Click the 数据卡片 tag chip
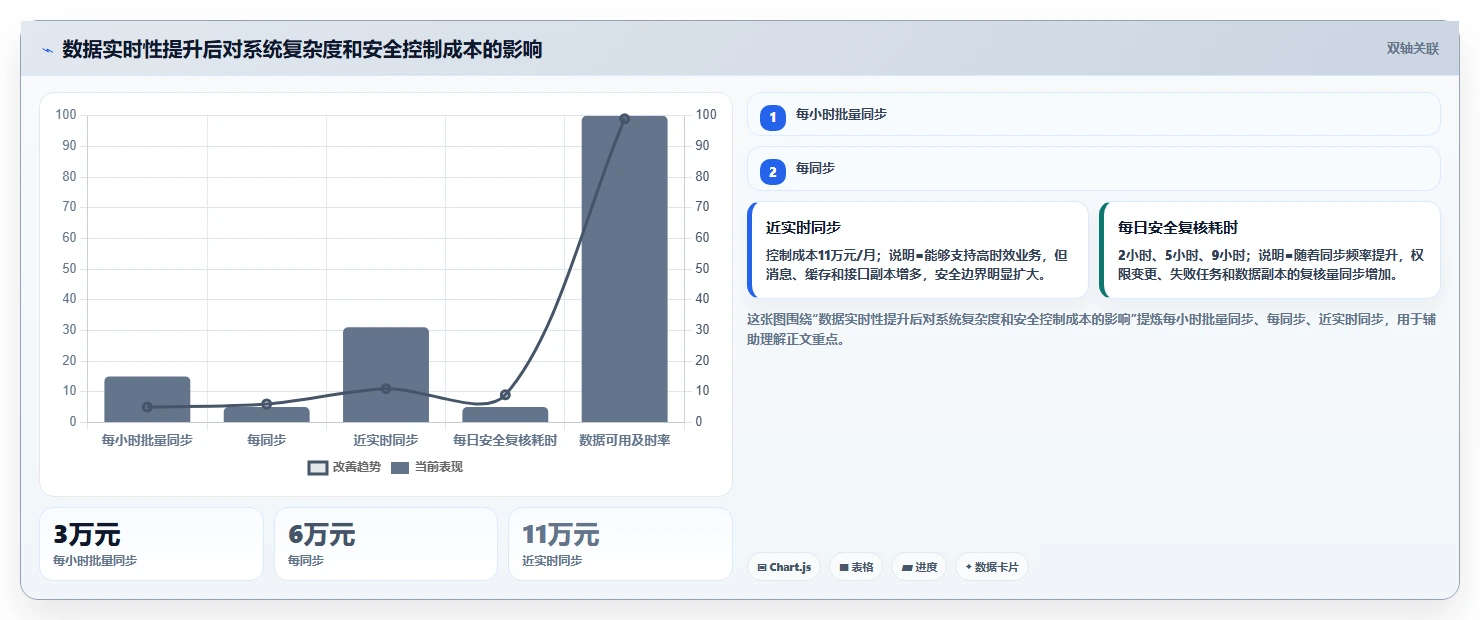Image resolution: width=1480 pixels, height=620 pixels. (x=992, y=567)
